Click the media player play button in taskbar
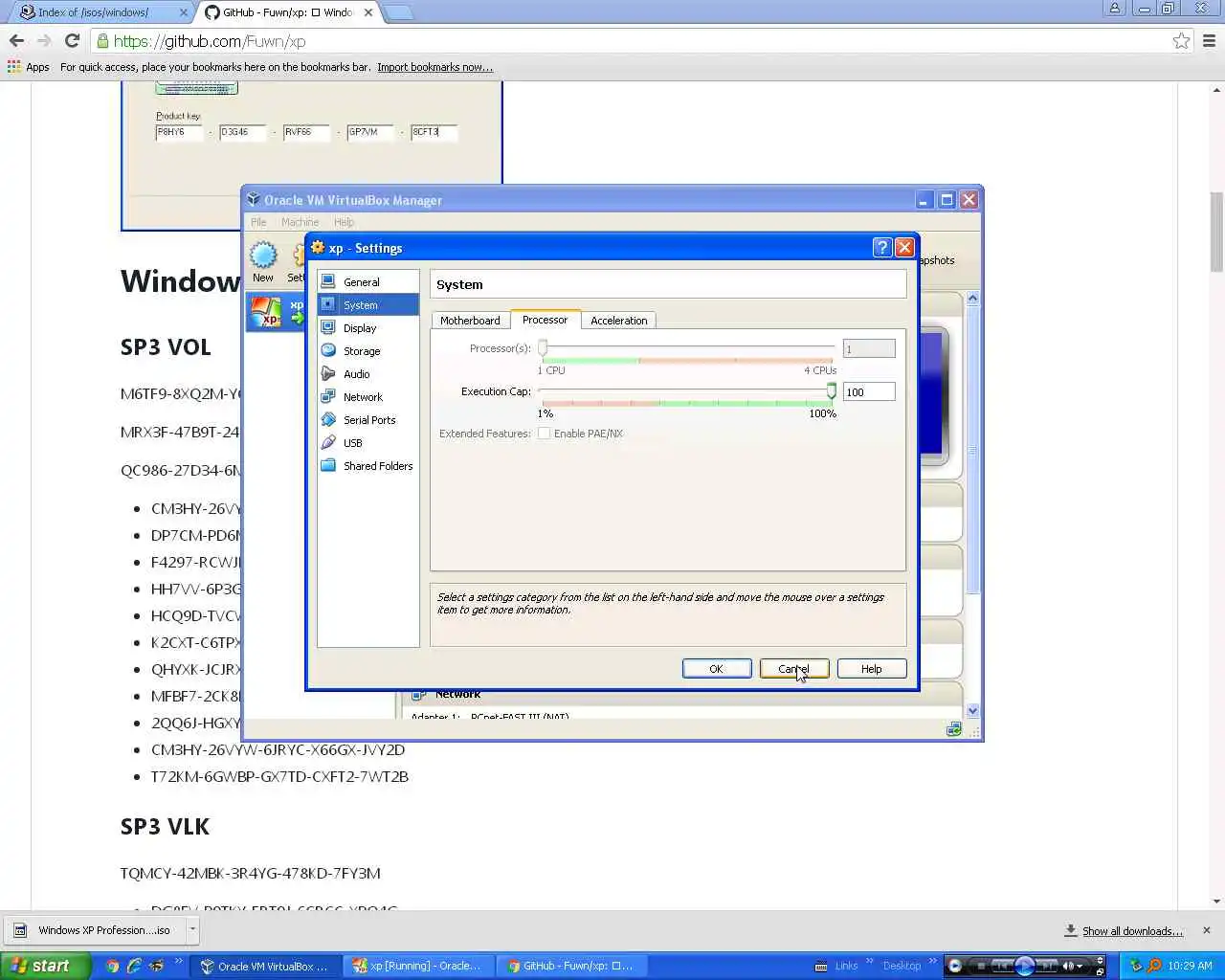 (x=1025, y=966)
